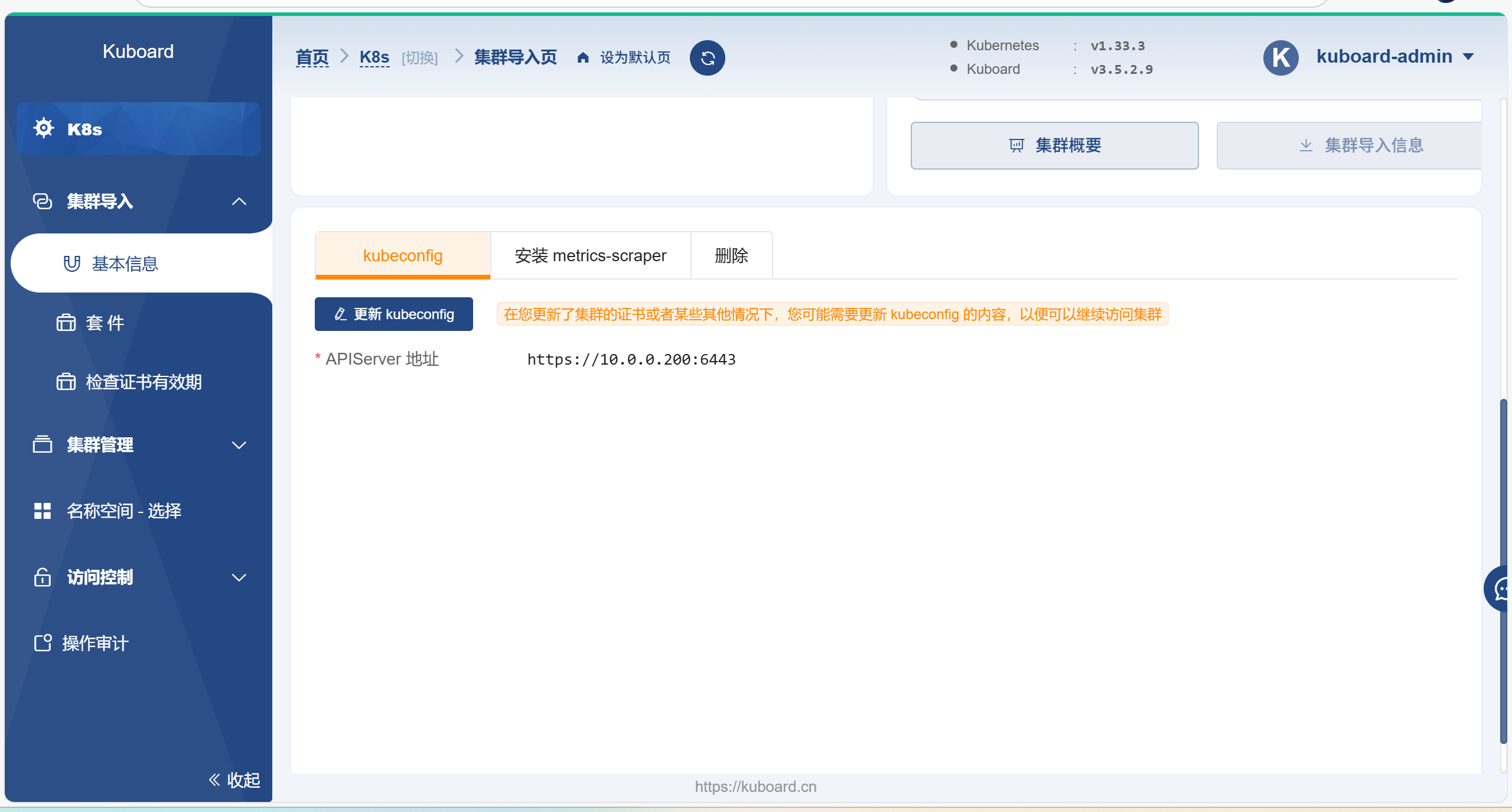Click the circular refresh icon in header

707,58
